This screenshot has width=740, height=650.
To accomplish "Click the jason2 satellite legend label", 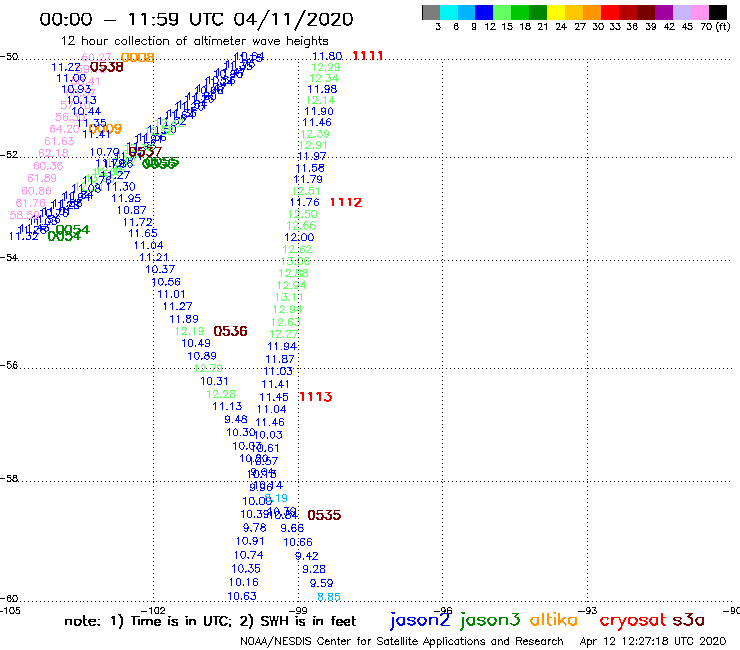I will (420, 620).
